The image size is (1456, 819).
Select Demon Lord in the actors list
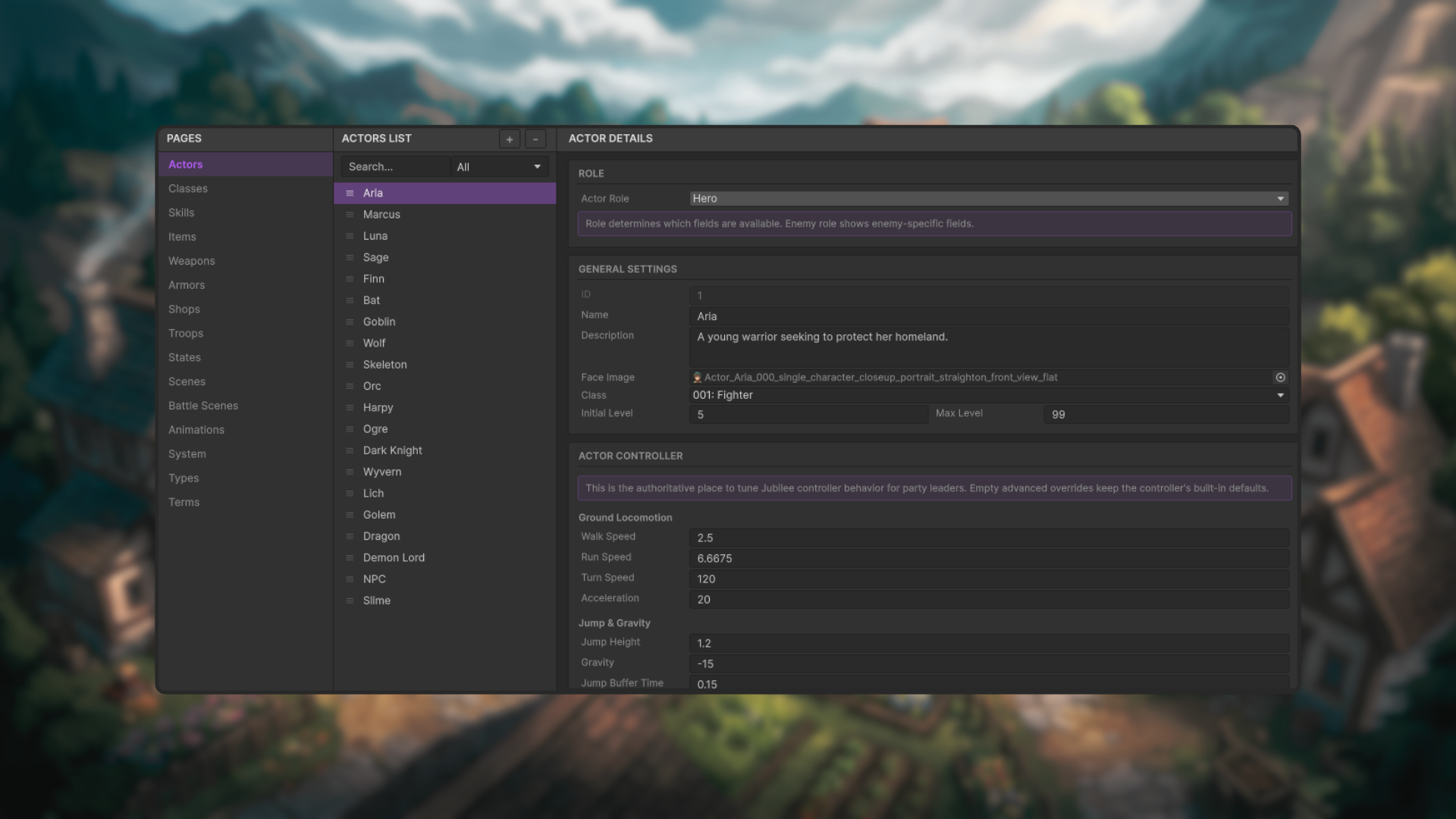[x=444, y=557]
